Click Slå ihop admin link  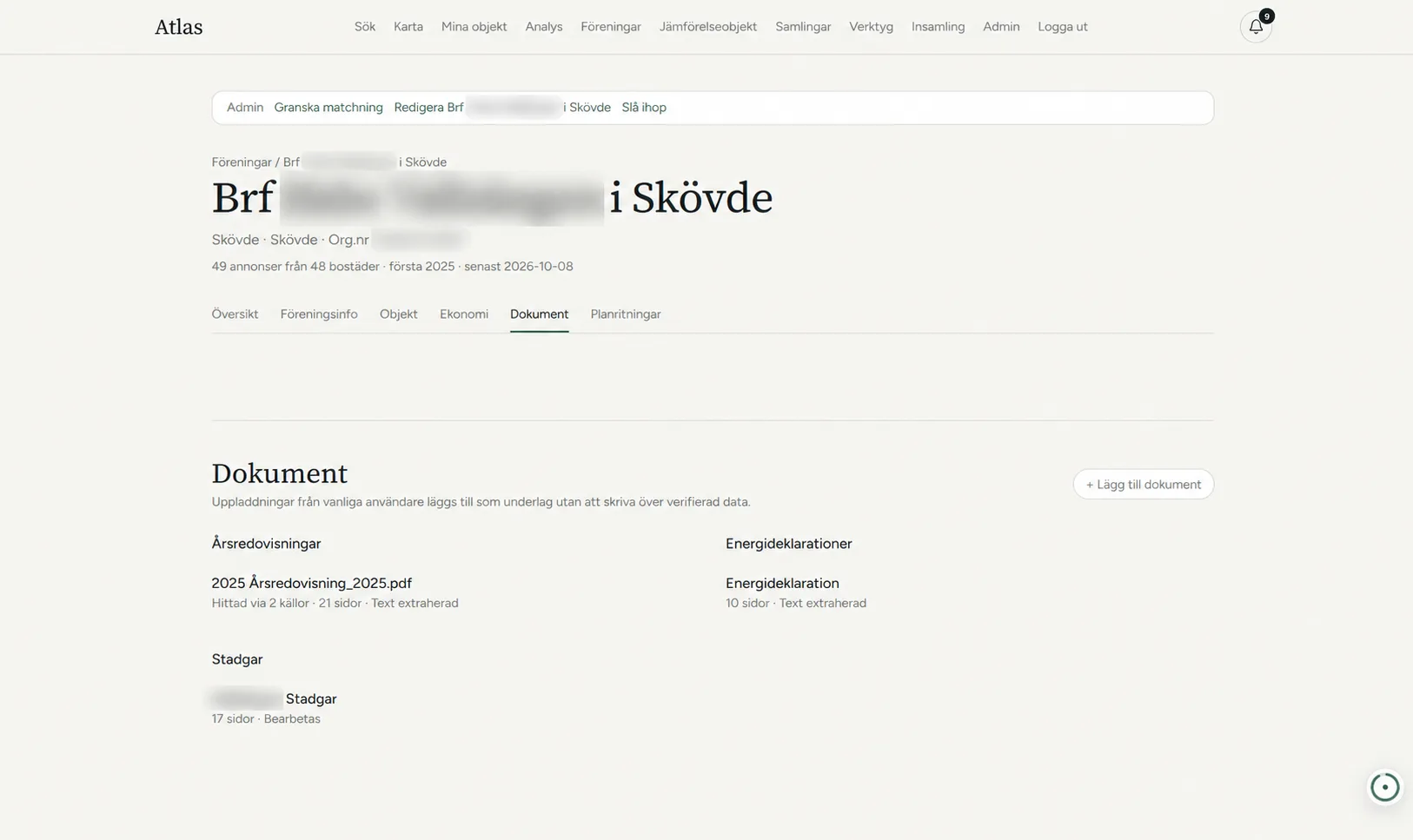644,108
